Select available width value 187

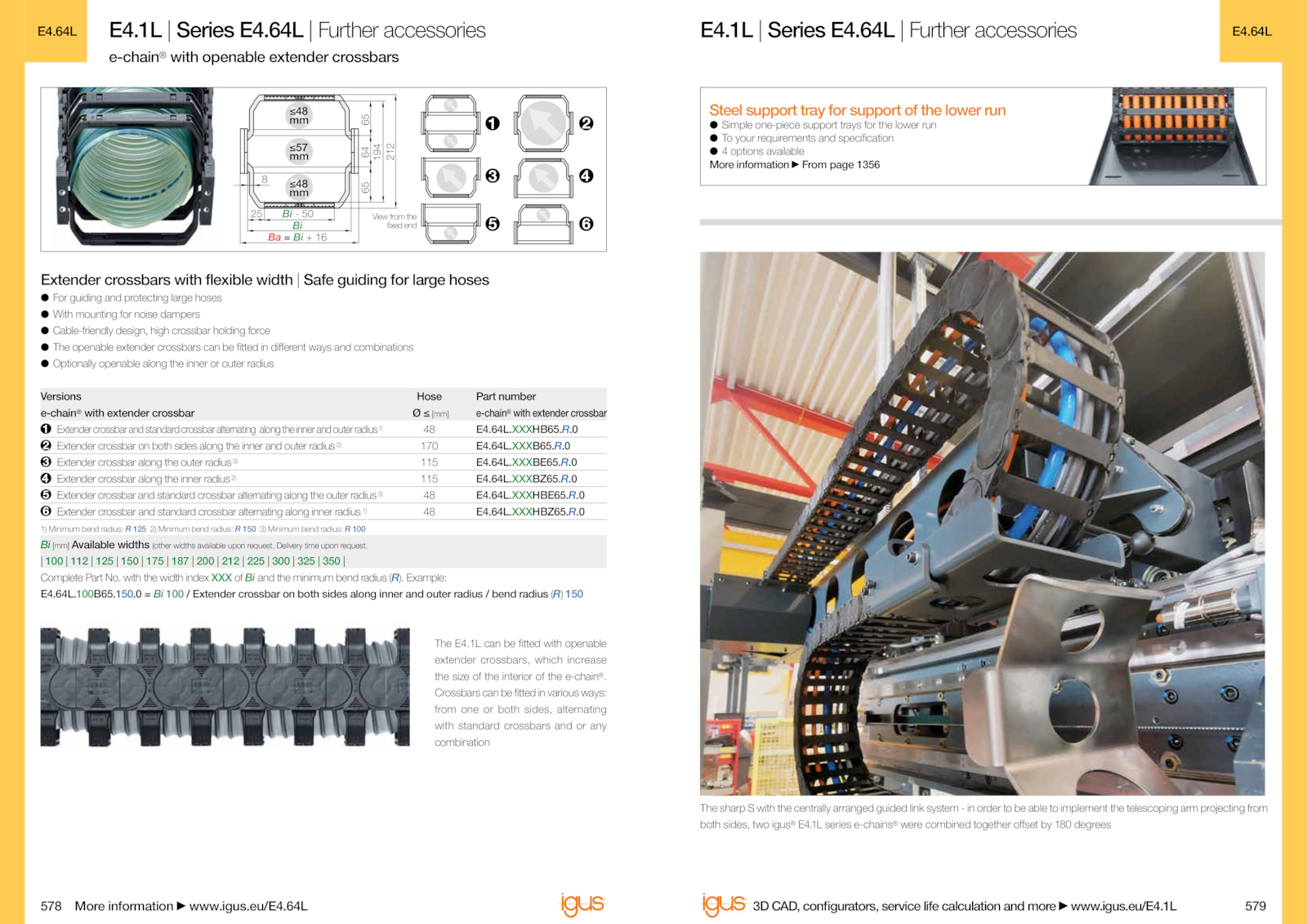181,561
